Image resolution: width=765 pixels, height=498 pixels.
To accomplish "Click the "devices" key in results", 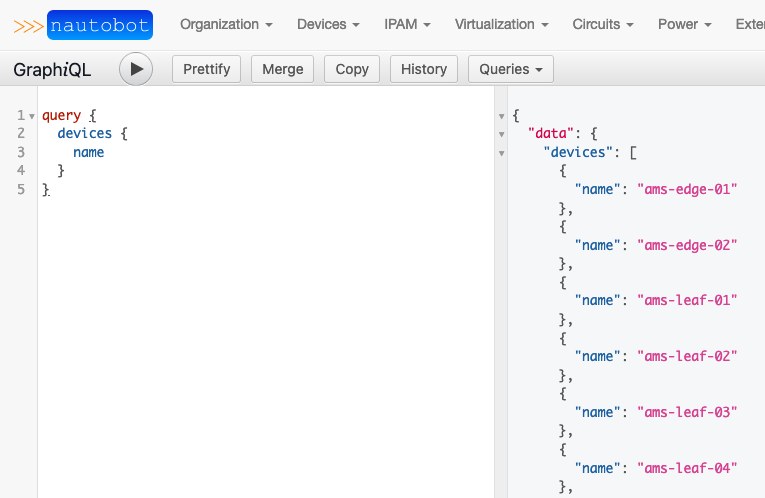I will tap(578, 152).
